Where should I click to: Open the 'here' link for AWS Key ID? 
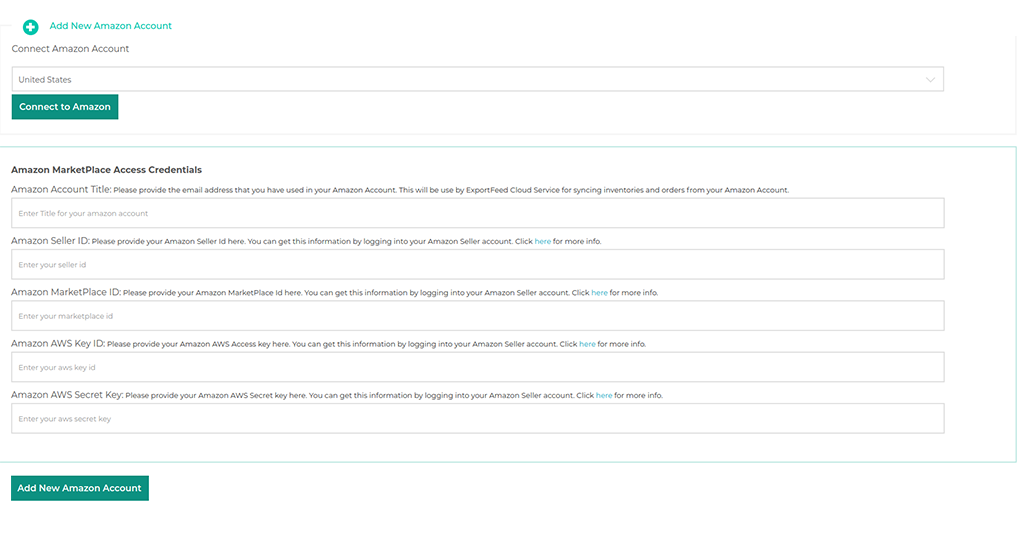tap(587, 344)
